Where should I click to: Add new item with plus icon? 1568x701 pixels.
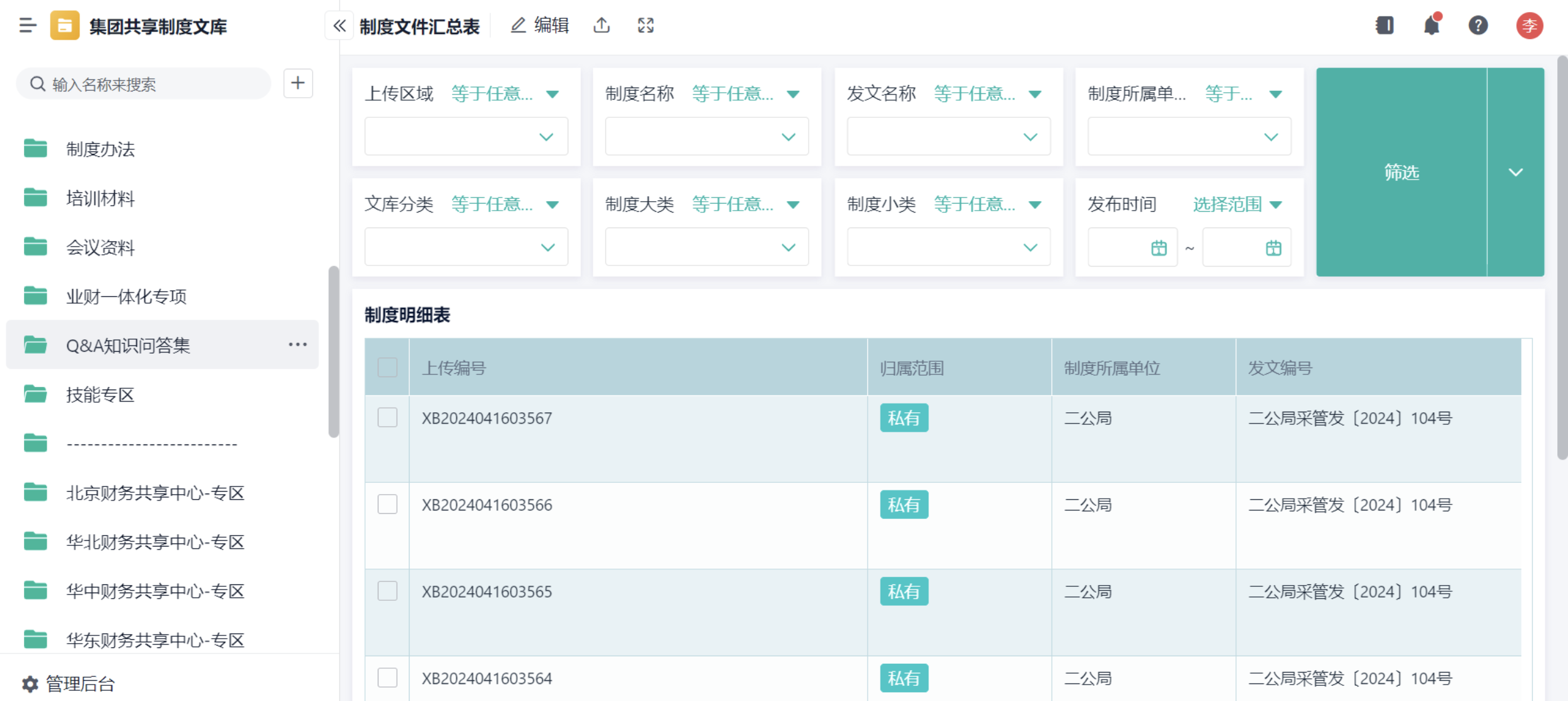[298, 83]
